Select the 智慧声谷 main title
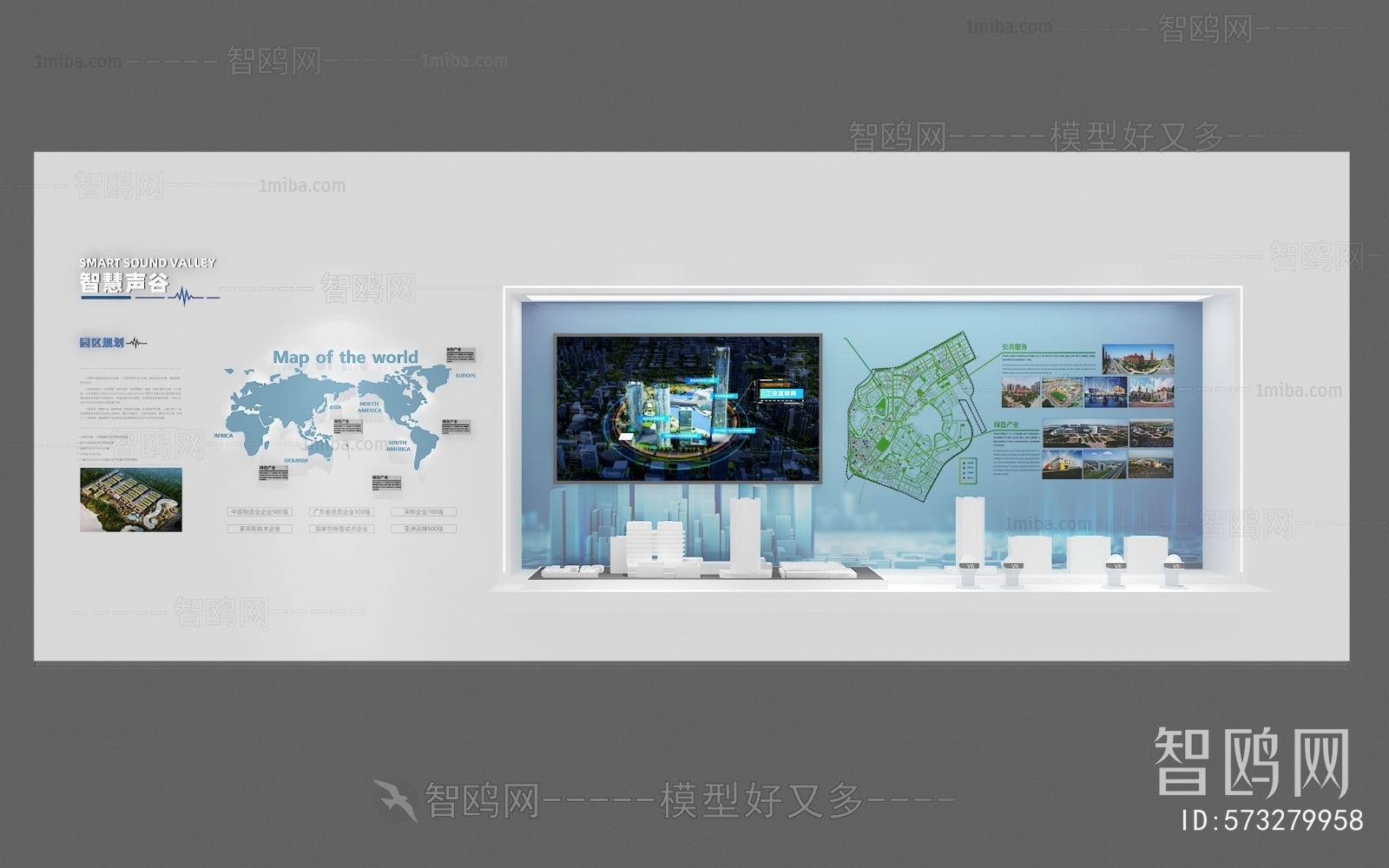The width and height of the screenshot is (1389, 868). [124, 283]
